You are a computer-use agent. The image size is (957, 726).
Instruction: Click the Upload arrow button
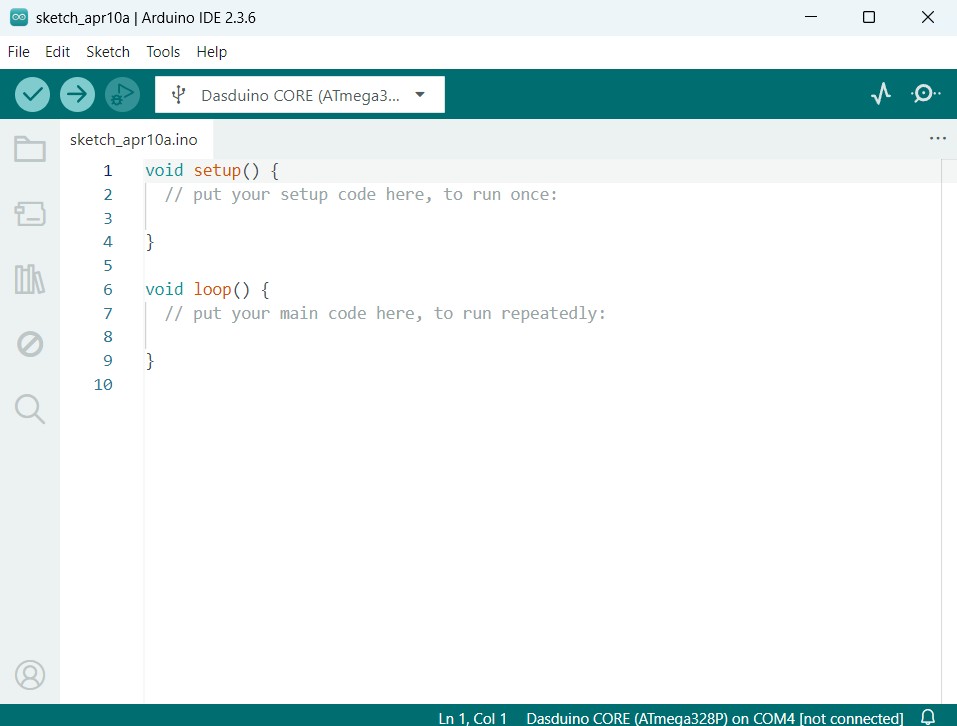[x=77, y=94]
